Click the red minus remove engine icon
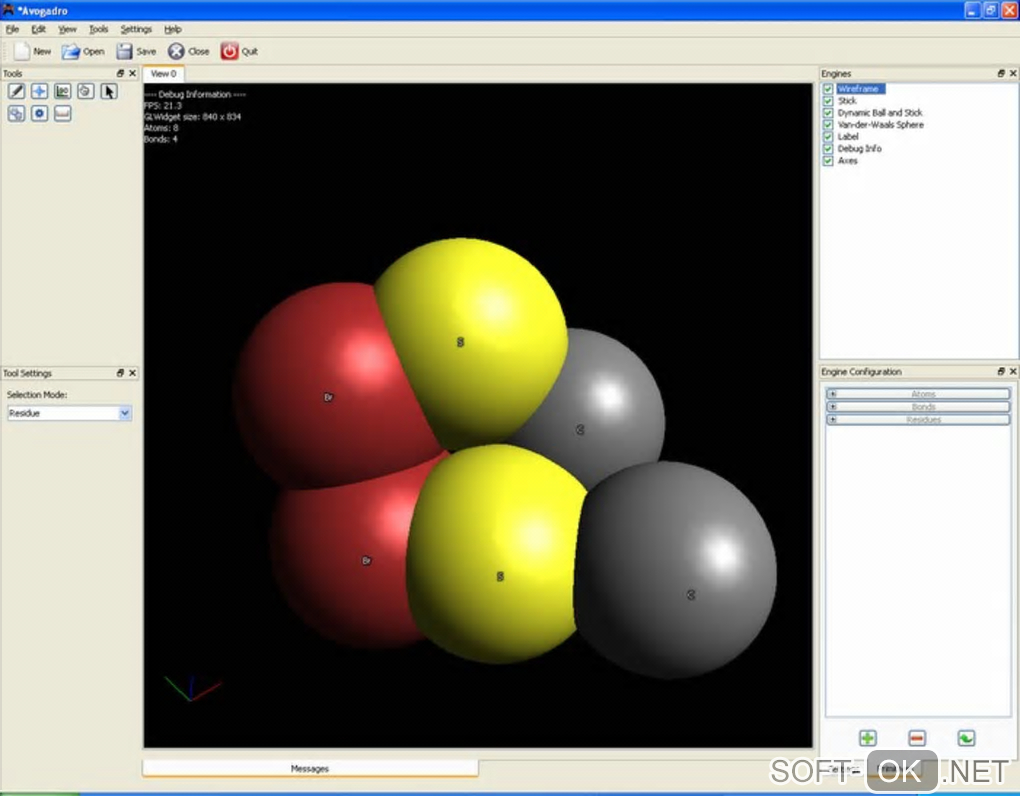Image resolution: width=1020 pixels, height=796 pixels. 917,738
